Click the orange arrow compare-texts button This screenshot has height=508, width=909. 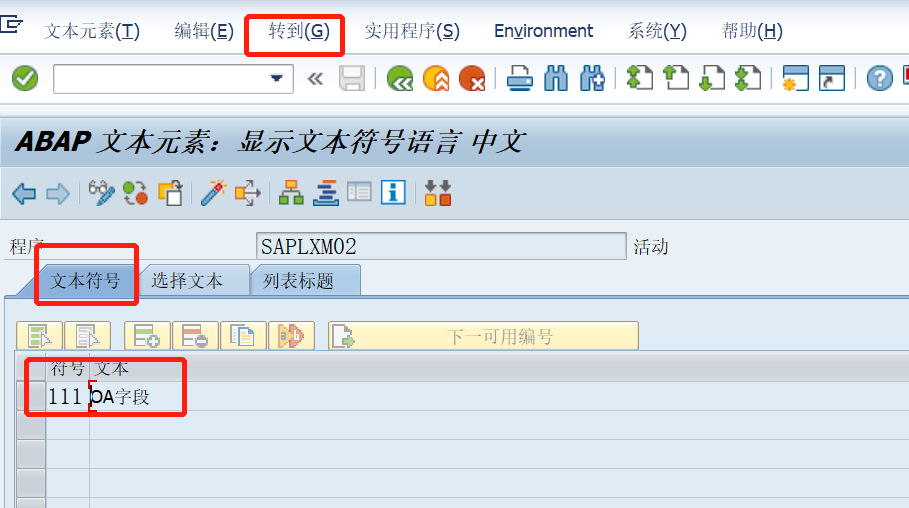pos(292,336)
